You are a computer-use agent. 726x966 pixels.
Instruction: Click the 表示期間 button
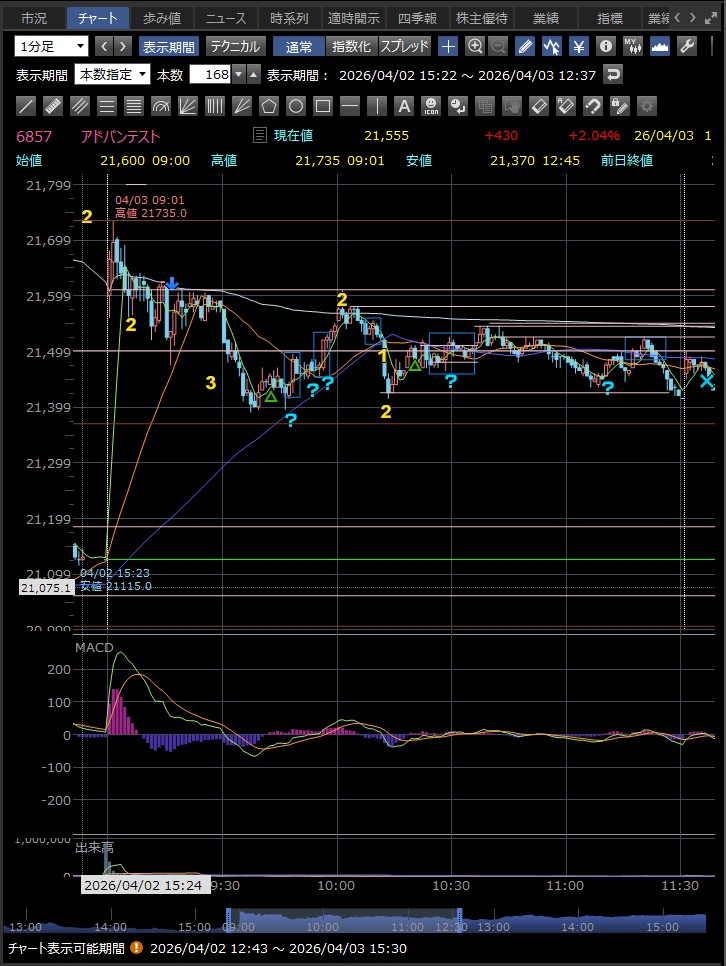coord(168,46)
